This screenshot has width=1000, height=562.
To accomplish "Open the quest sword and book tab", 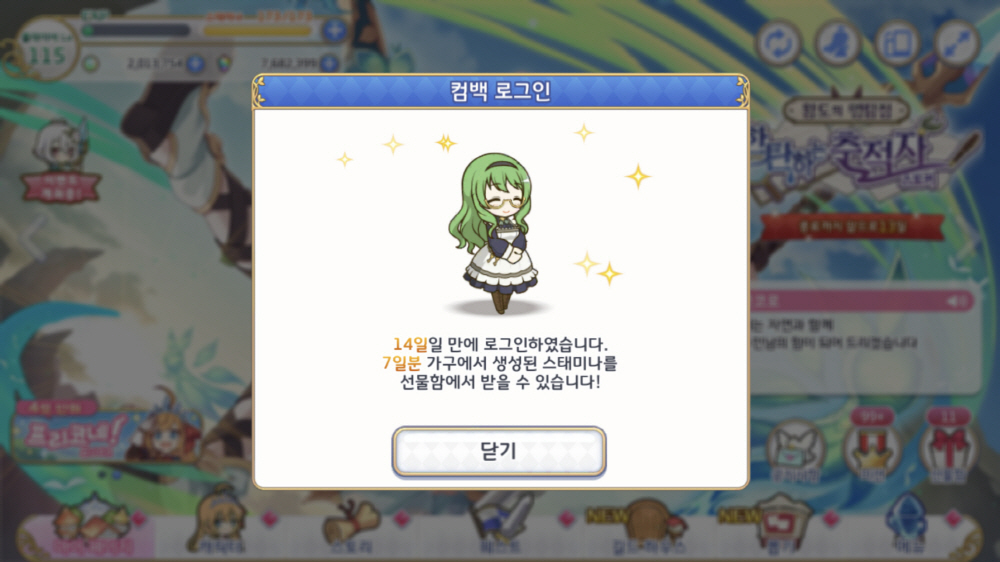I will [x=502, y=526].
